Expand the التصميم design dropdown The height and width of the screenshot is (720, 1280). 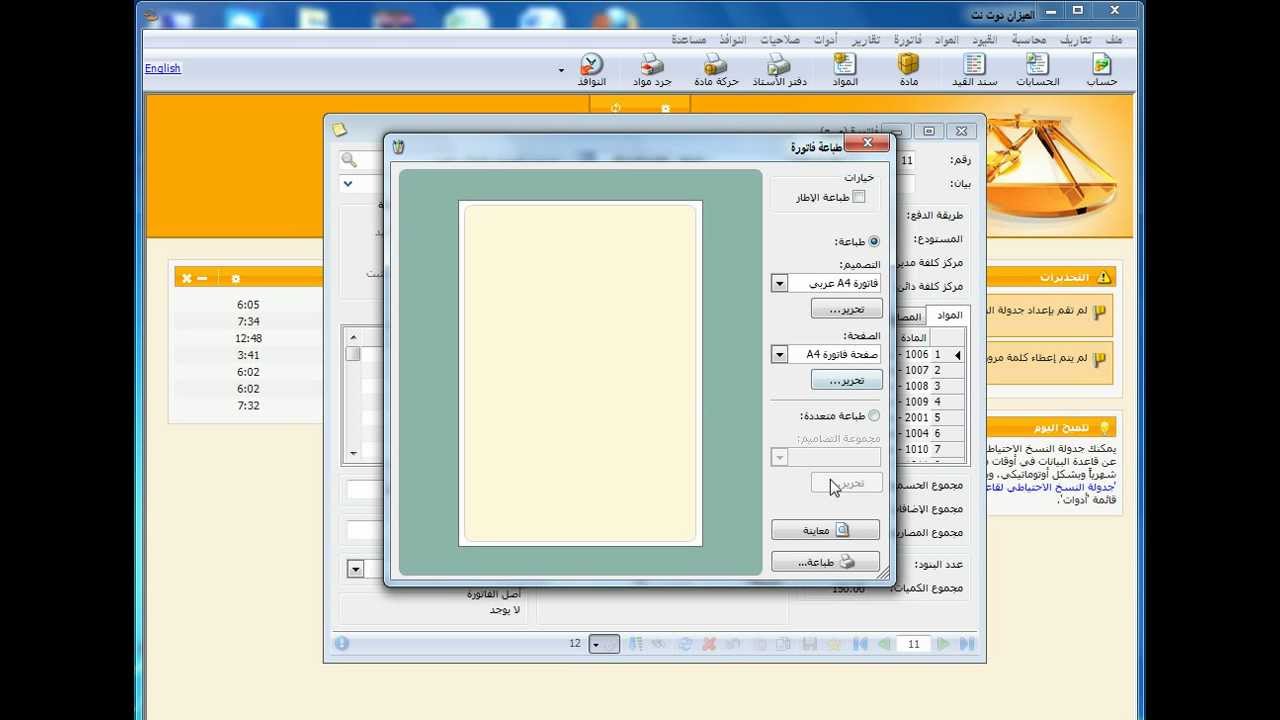click(x=779, y=284)
